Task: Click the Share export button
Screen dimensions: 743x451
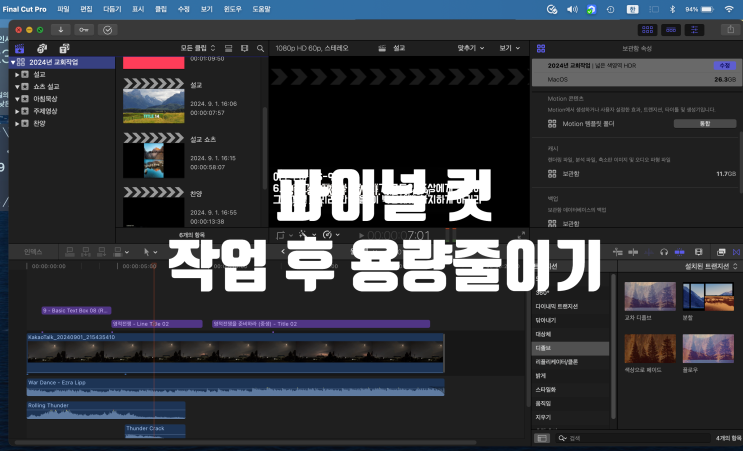Action: click(x=730, y=30)
